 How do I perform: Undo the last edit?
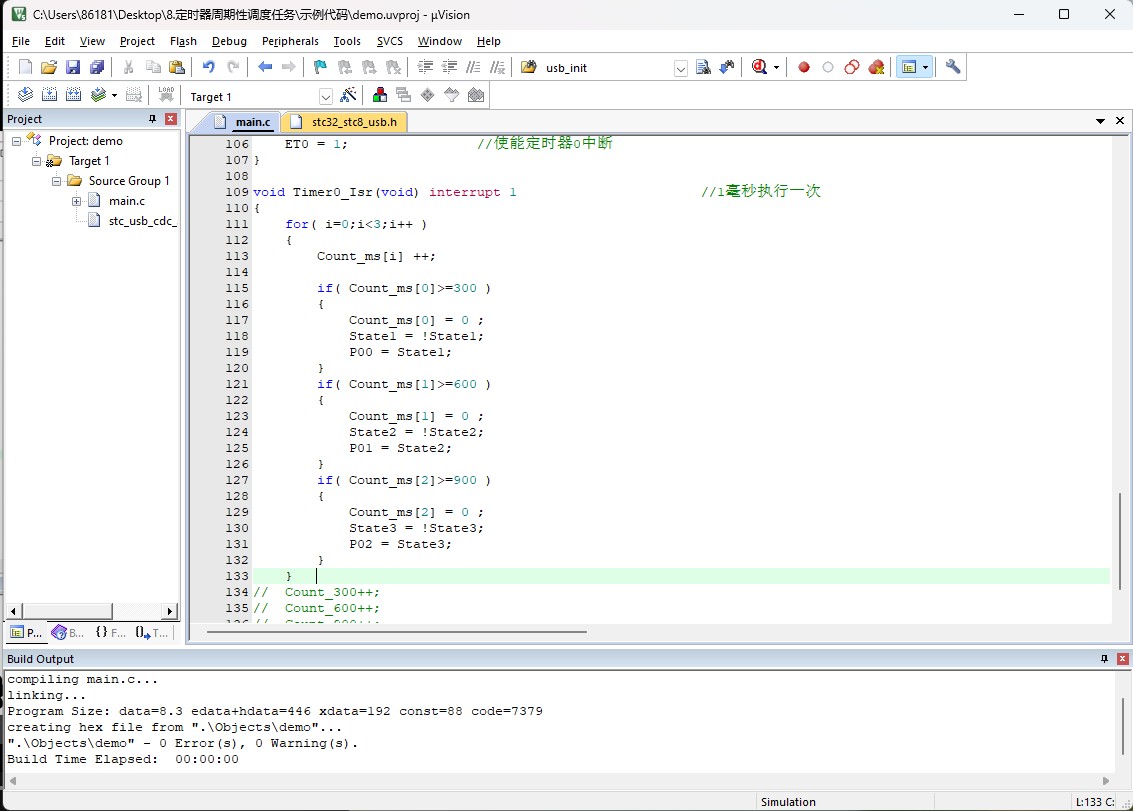pyautogui.click(x=208, y=67)
